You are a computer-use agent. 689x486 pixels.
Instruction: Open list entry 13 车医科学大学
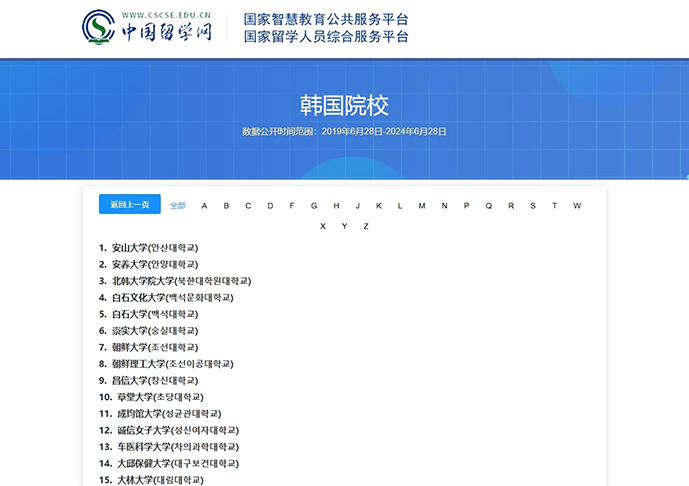coord(169,447)
